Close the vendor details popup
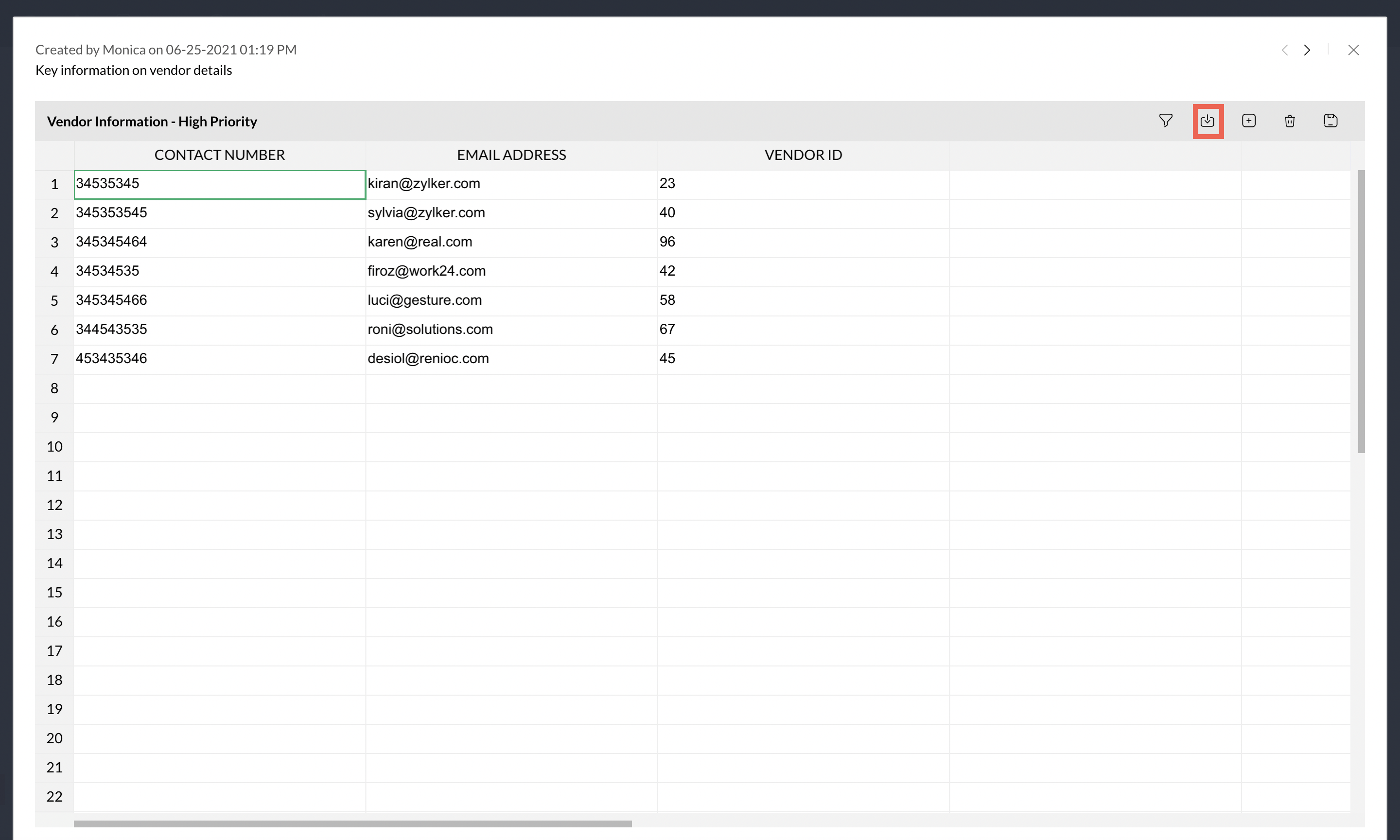This screenshot has width=1400, height=840. (1353, 50)
